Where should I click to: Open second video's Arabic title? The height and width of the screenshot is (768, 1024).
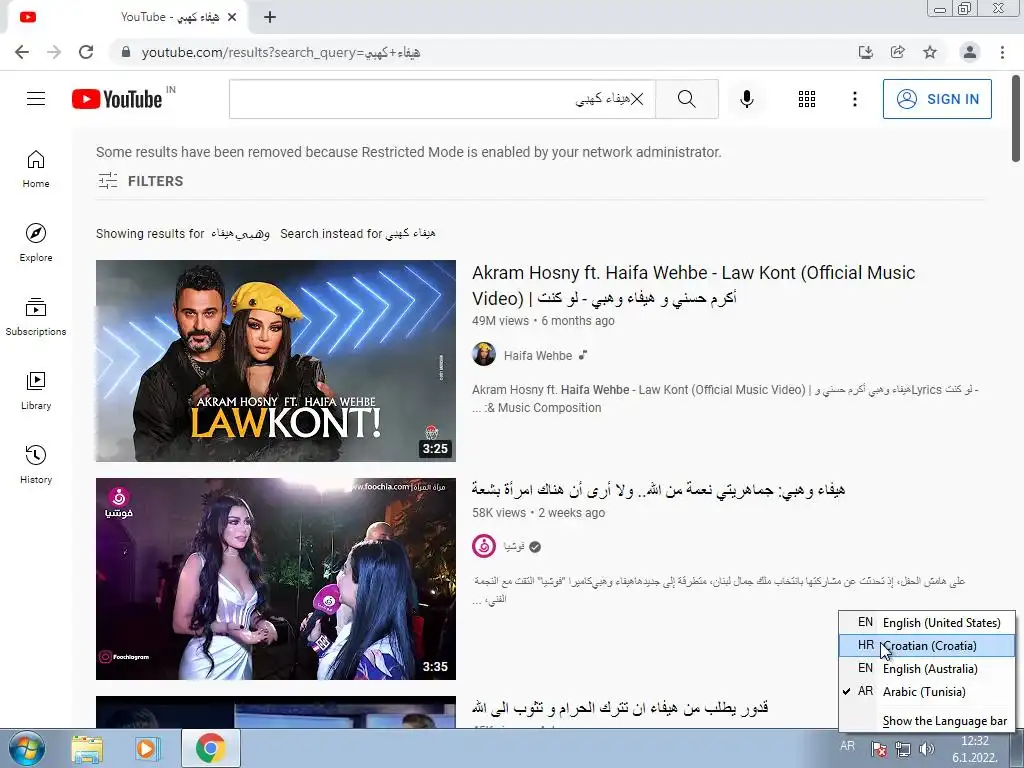(658, 490)
